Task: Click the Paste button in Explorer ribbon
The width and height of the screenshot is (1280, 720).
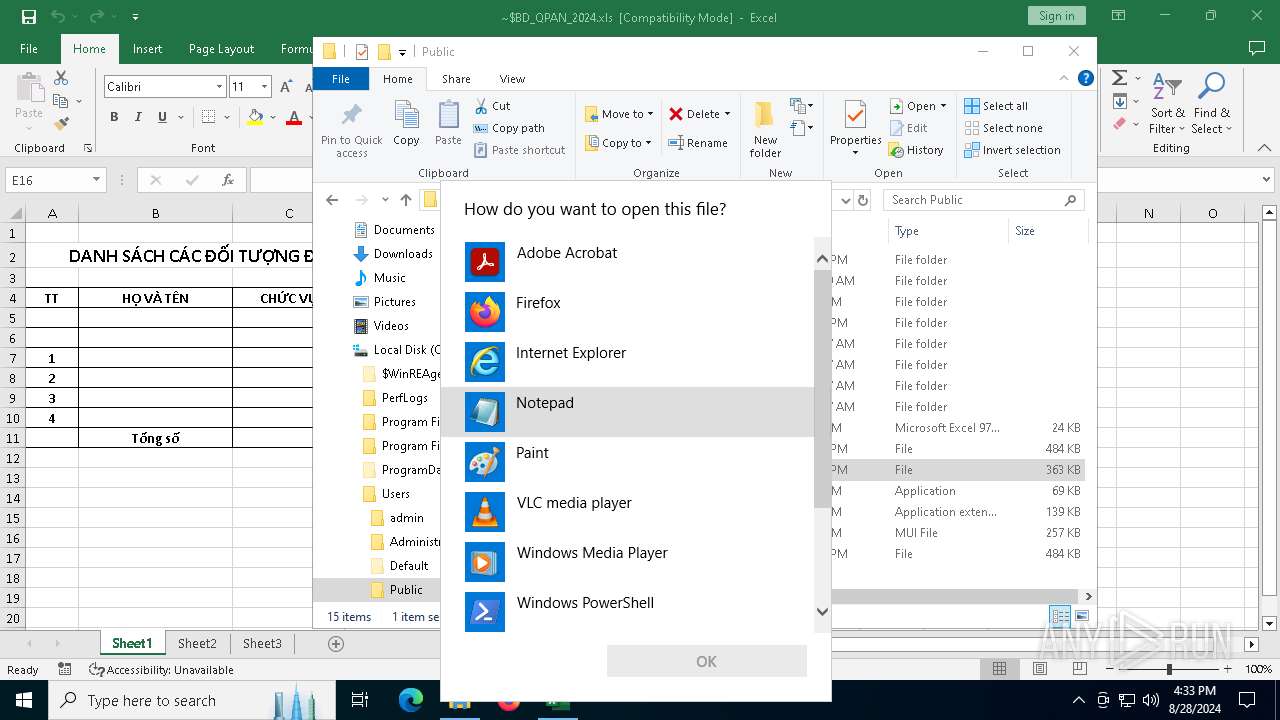Action: coord(448,124)
